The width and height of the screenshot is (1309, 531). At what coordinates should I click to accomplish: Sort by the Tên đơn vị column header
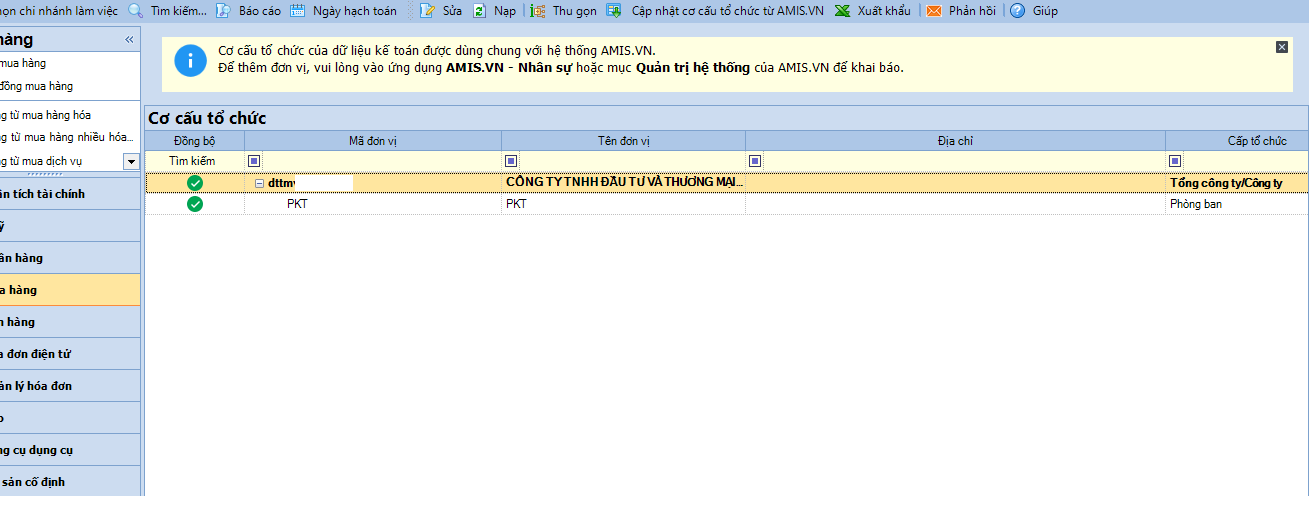coord(623,141)
